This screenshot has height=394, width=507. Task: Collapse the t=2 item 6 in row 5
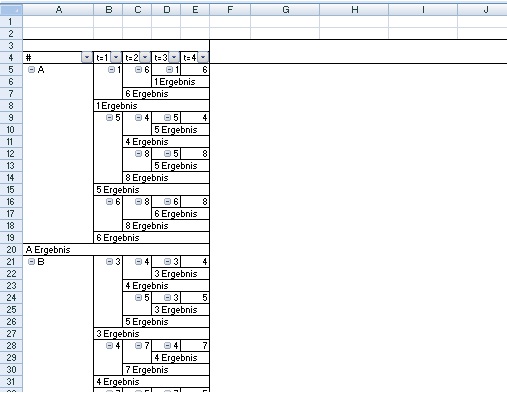(x=138, y=70)
